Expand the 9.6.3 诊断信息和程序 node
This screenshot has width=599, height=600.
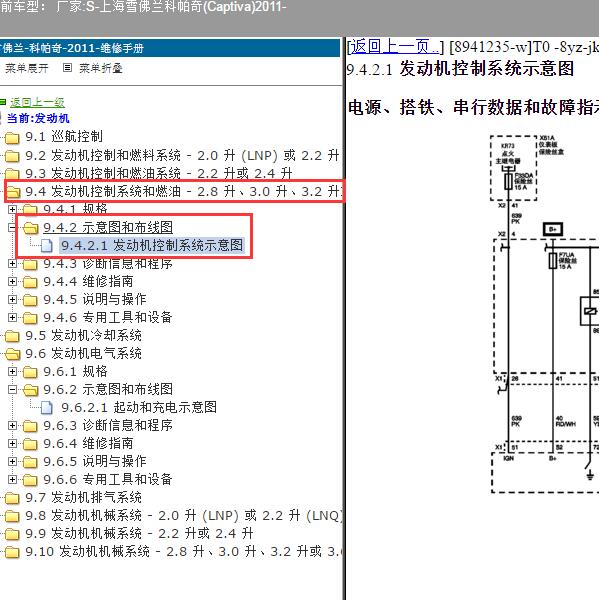click(12, 425)
